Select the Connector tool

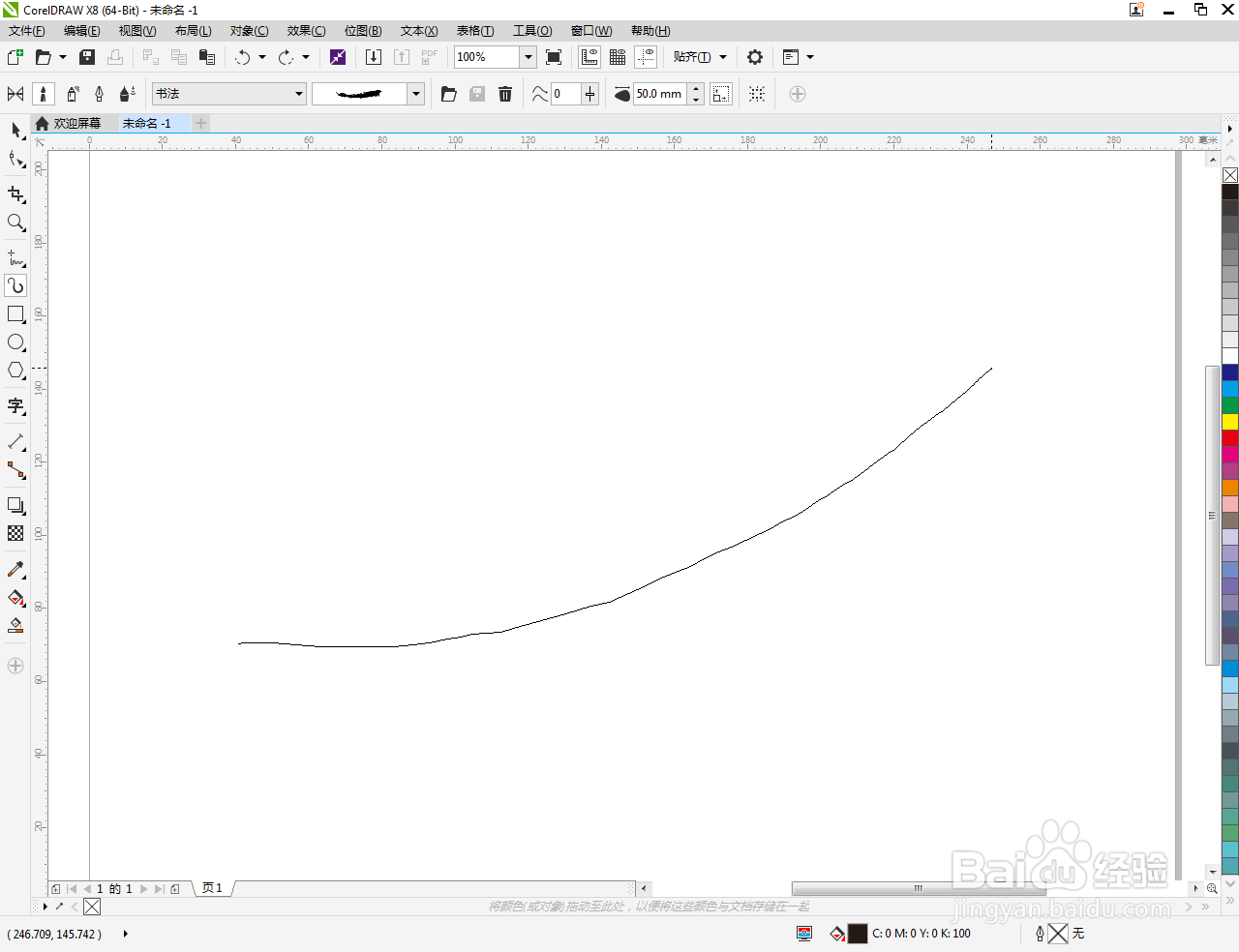(15, 470)
